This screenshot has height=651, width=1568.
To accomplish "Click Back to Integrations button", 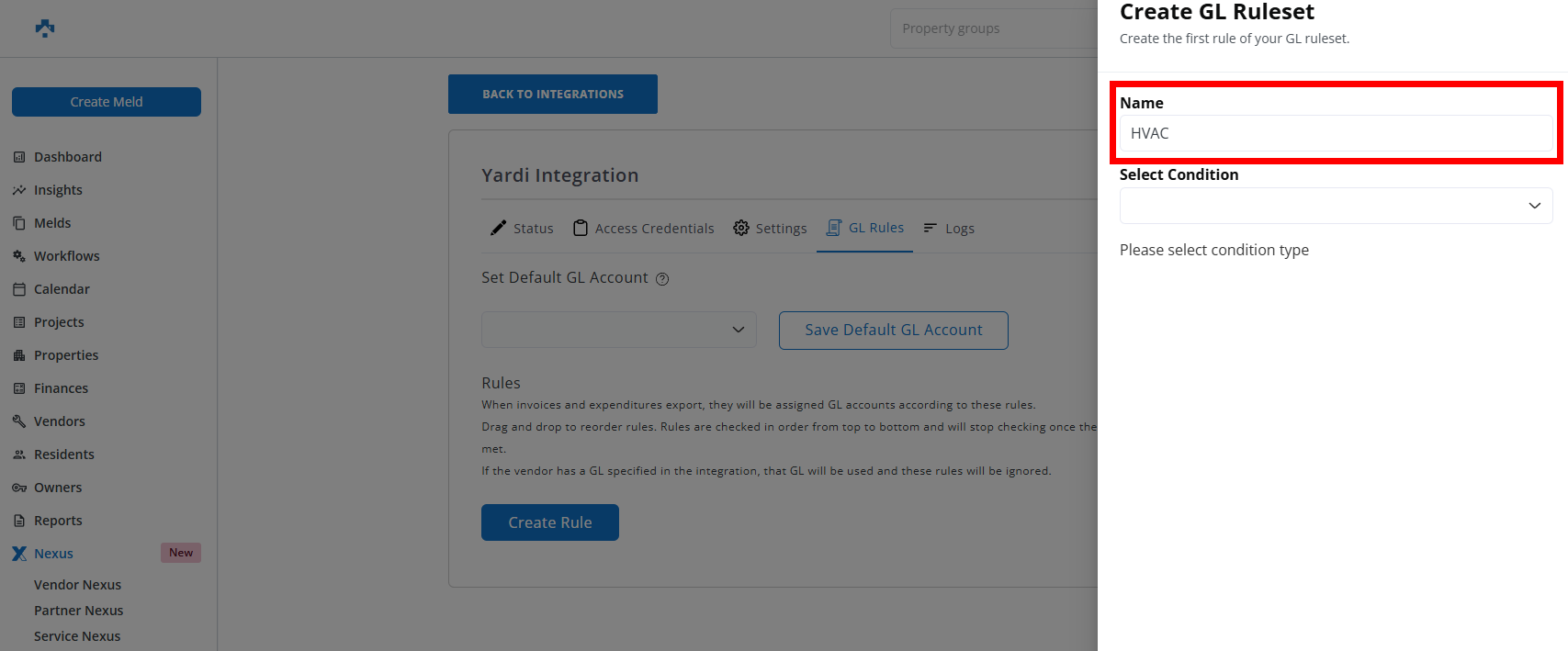I will pos(552,95).
